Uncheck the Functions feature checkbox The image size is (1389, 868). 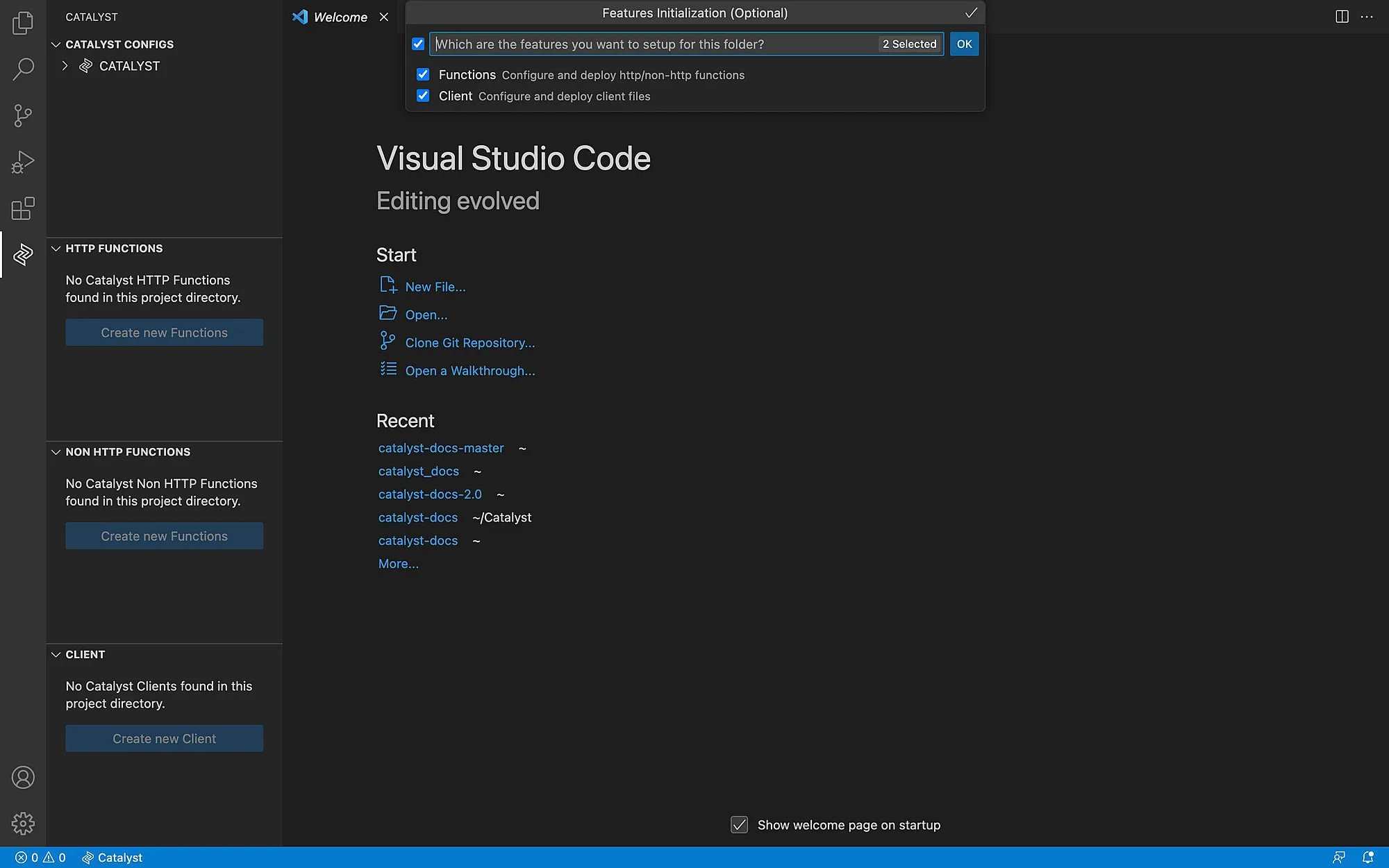(423, 74)
